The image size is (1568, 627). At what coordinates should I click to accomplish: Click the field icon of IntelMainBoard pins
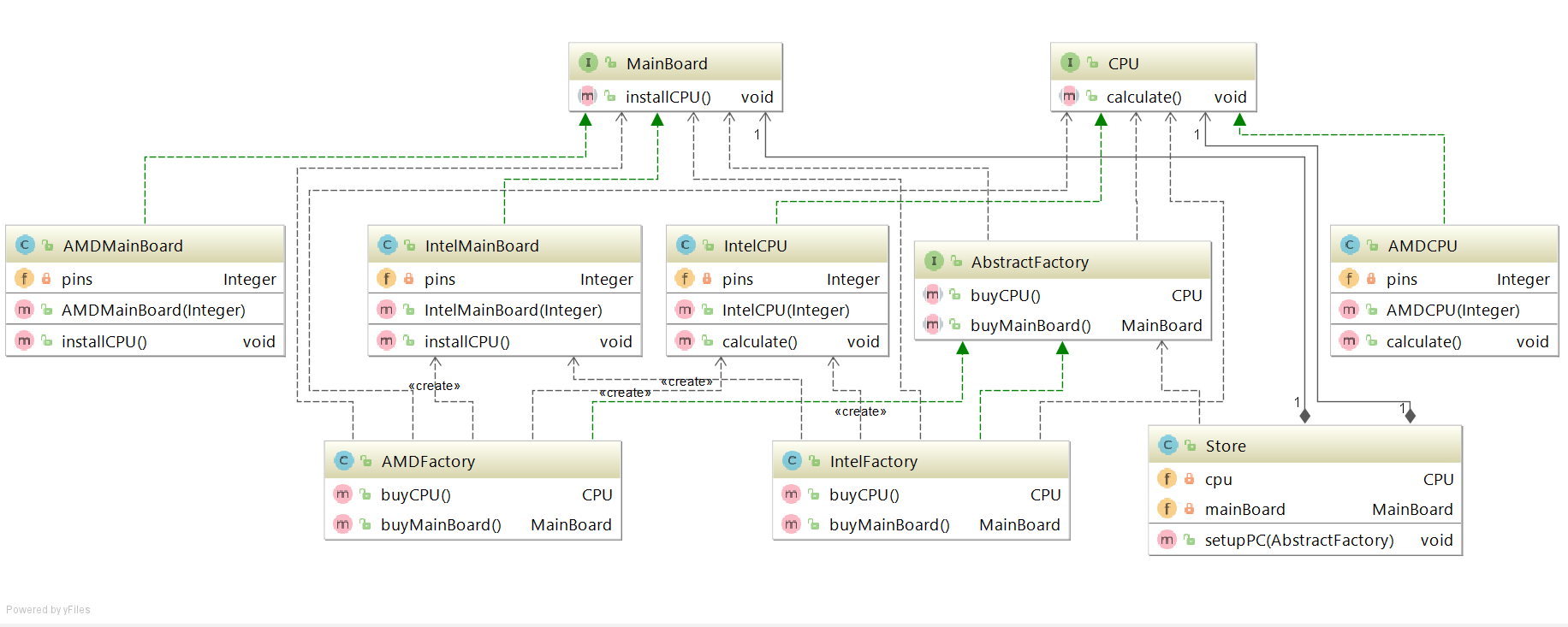coord(386,279)
